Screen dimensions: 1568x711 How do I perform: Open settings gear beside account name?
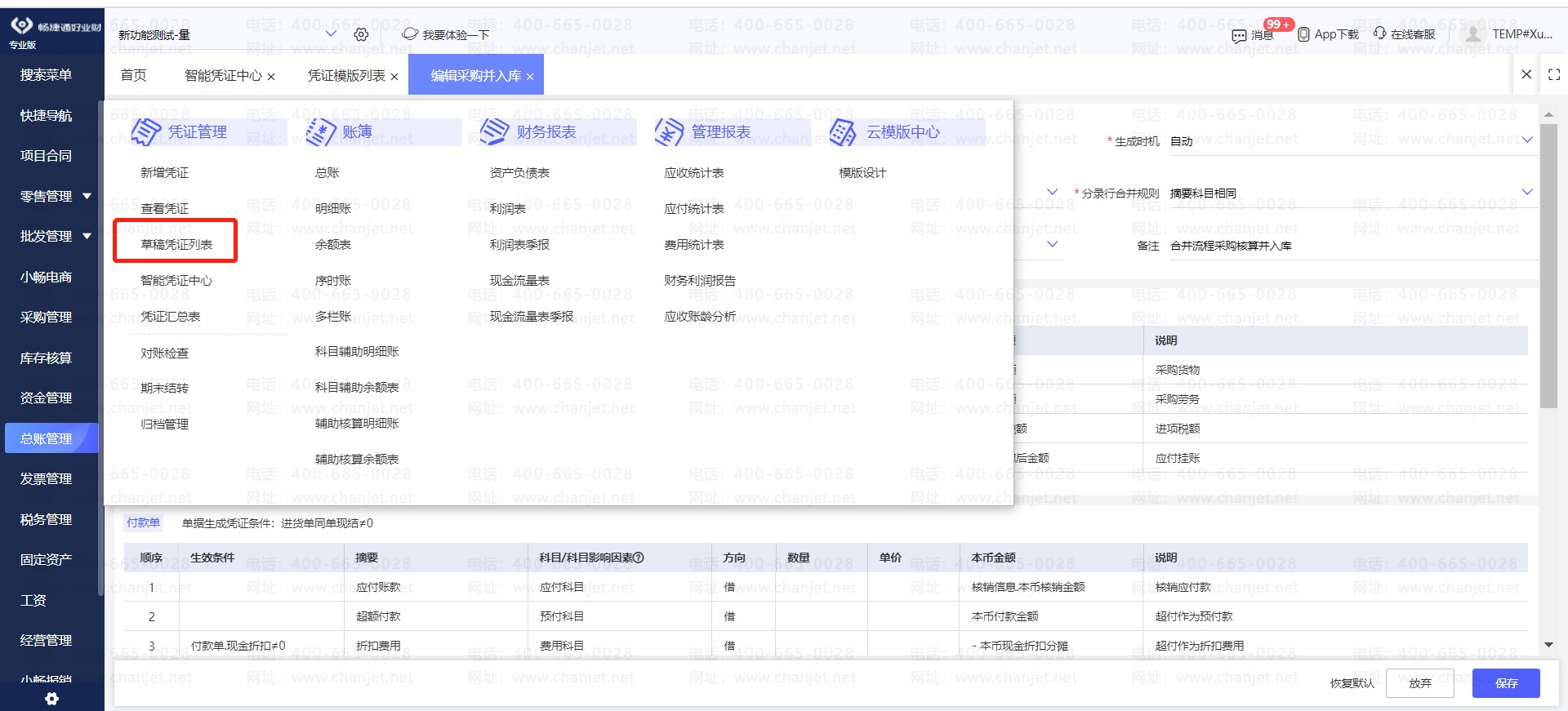[361, 34]
